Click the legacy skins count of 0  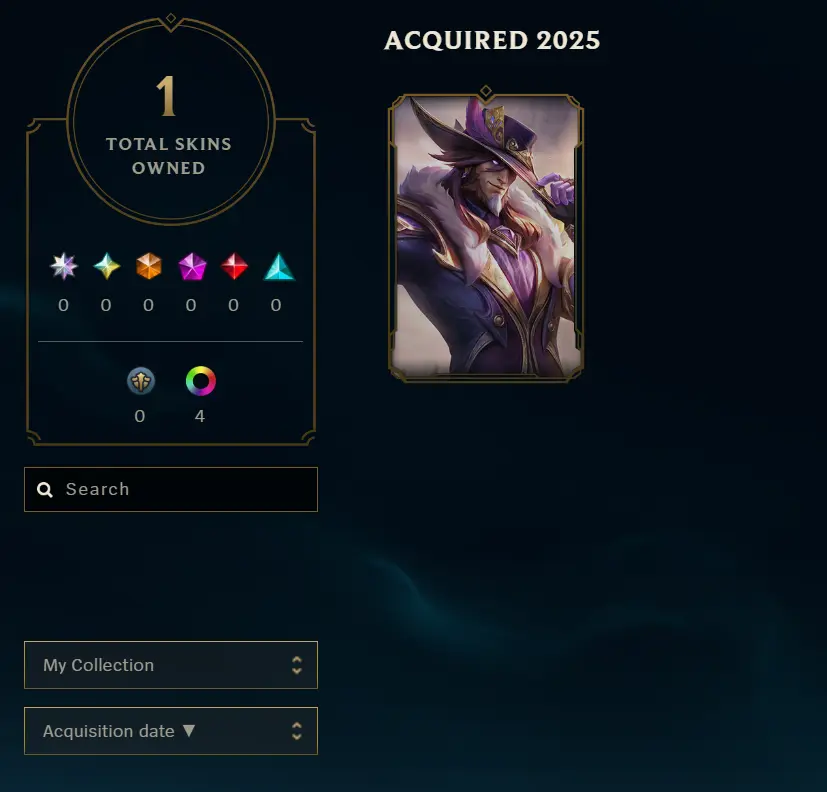pos(140,416)
